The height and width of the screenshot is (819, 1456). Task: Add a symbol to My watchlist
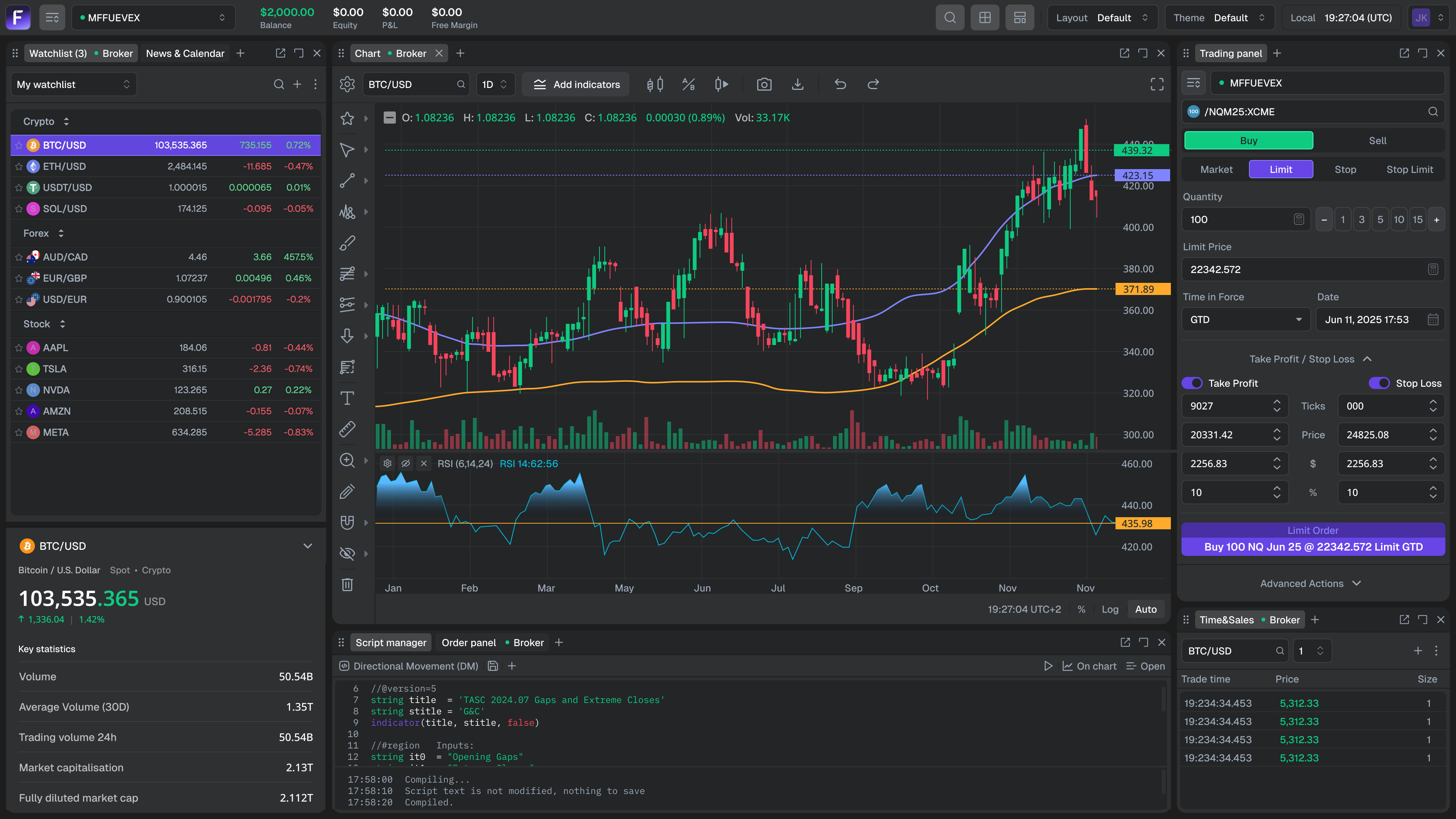(x=297, y=84)
